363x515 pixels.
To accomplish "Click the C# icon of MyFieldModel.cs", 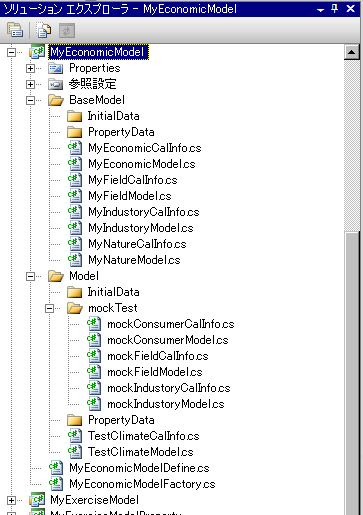I will point(75,196).
